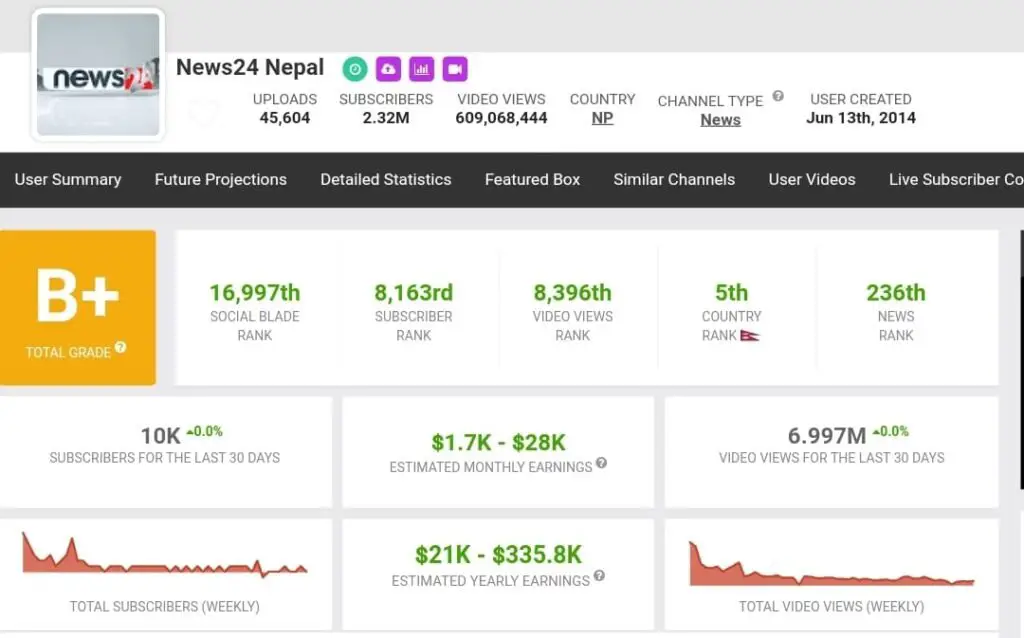Click the 8,163rd subscriber rank

point(413,293)
